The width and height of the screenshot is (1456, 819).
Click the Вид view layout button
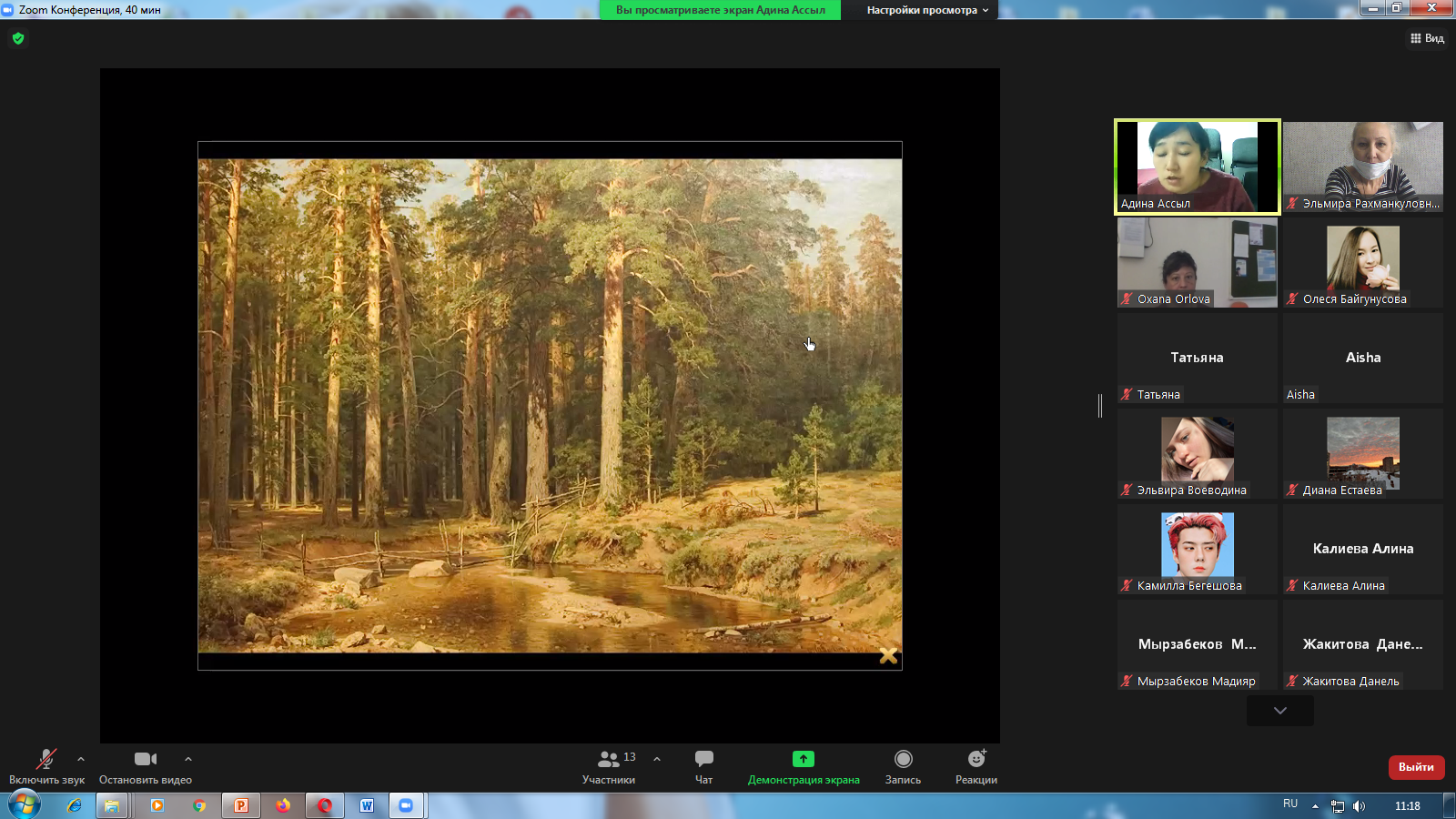click(1428, 38)
